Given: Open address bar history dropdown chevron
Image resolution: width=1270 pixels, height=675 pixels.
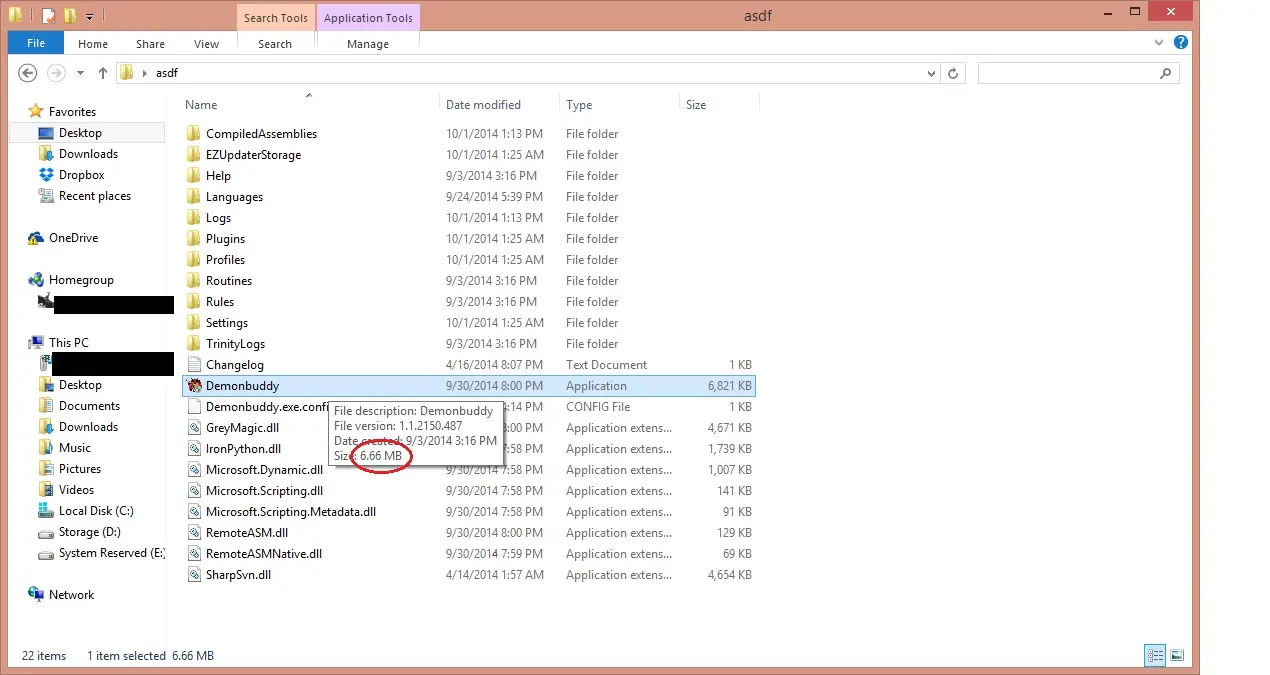Looking at the screenshot, I should pos(931,73).
